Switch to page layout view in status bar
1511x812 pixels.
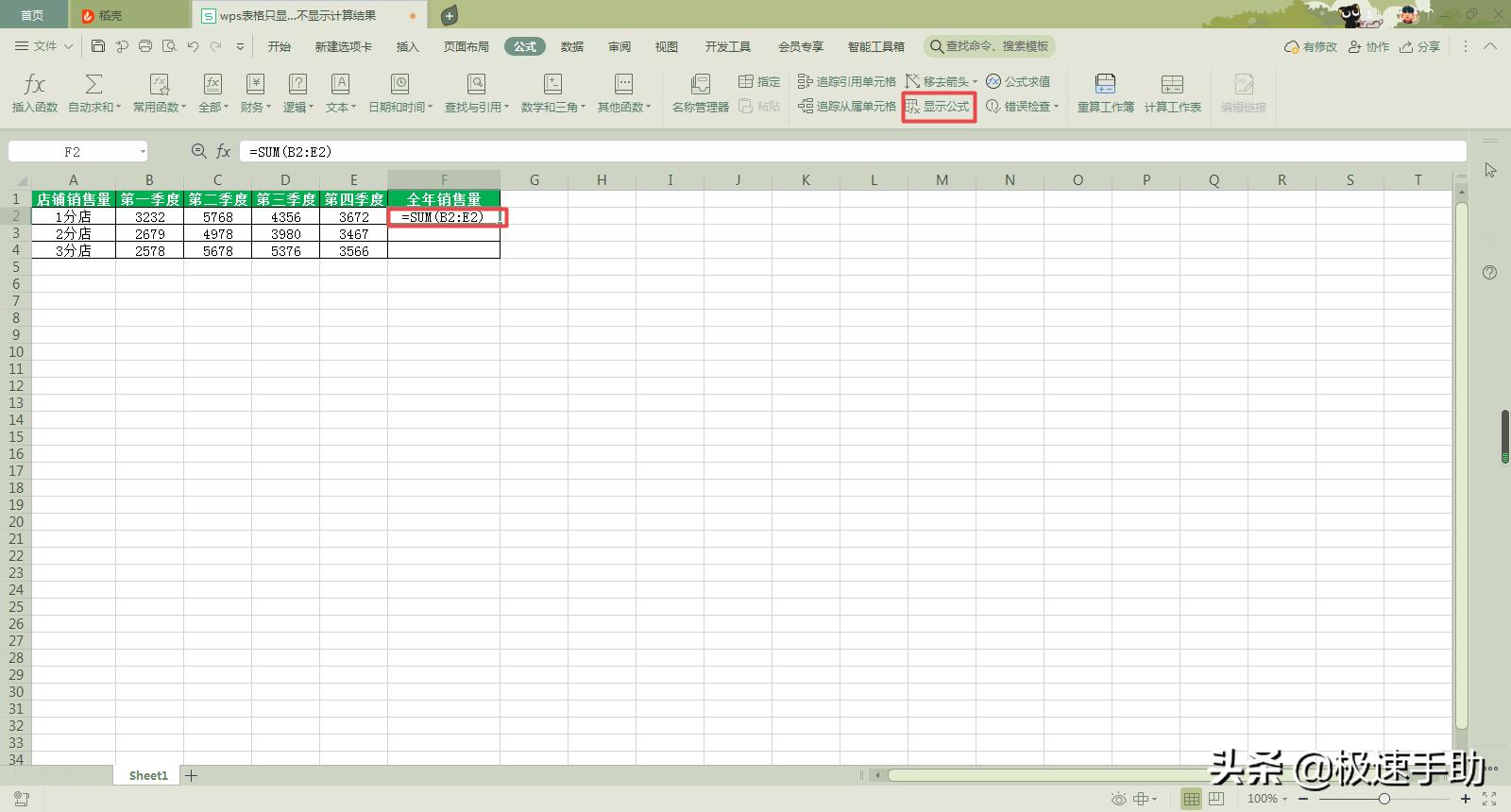pyautogui.click(x=1216, y=799)
